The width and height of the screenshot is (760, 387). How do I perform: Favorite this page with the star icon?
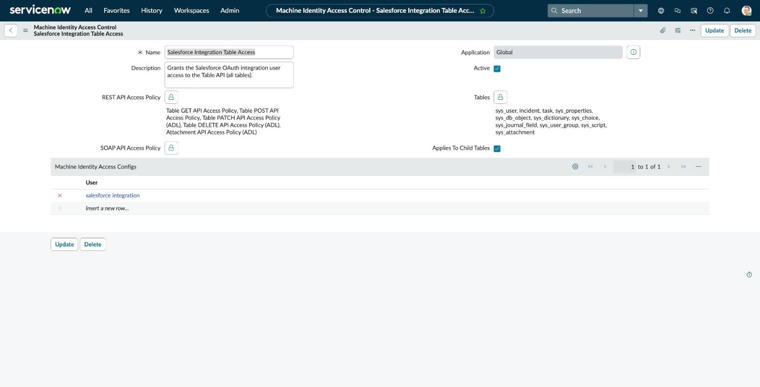coord(483,11)
